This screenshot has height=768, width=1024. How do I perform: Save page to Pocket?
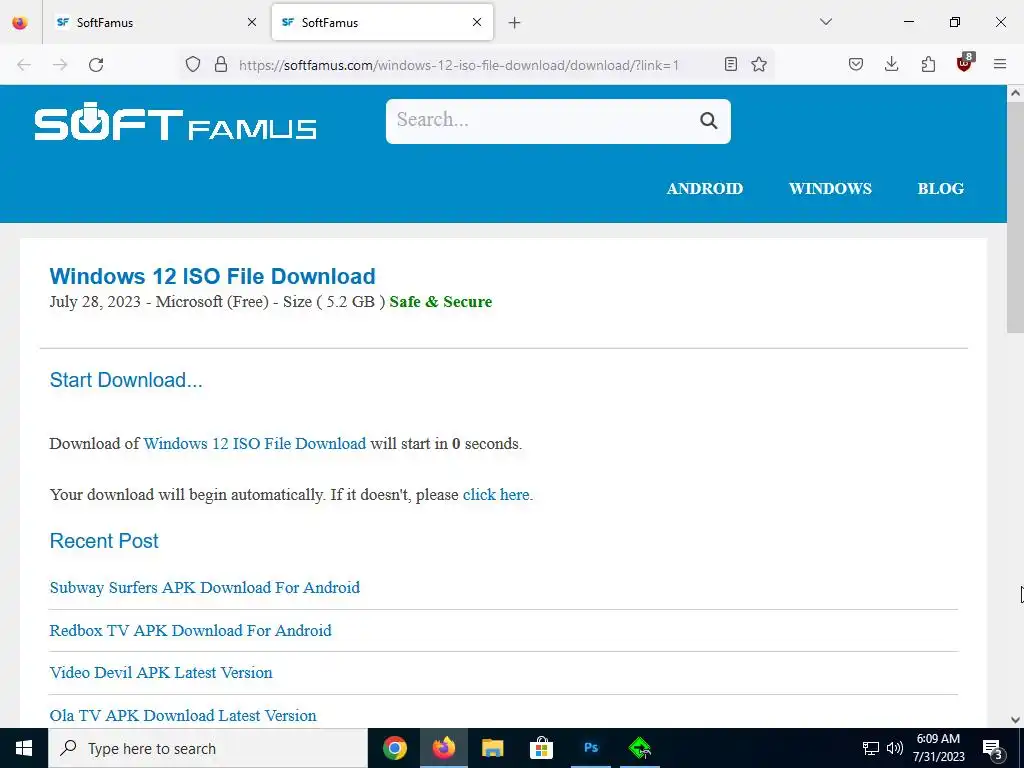(856, 64)
